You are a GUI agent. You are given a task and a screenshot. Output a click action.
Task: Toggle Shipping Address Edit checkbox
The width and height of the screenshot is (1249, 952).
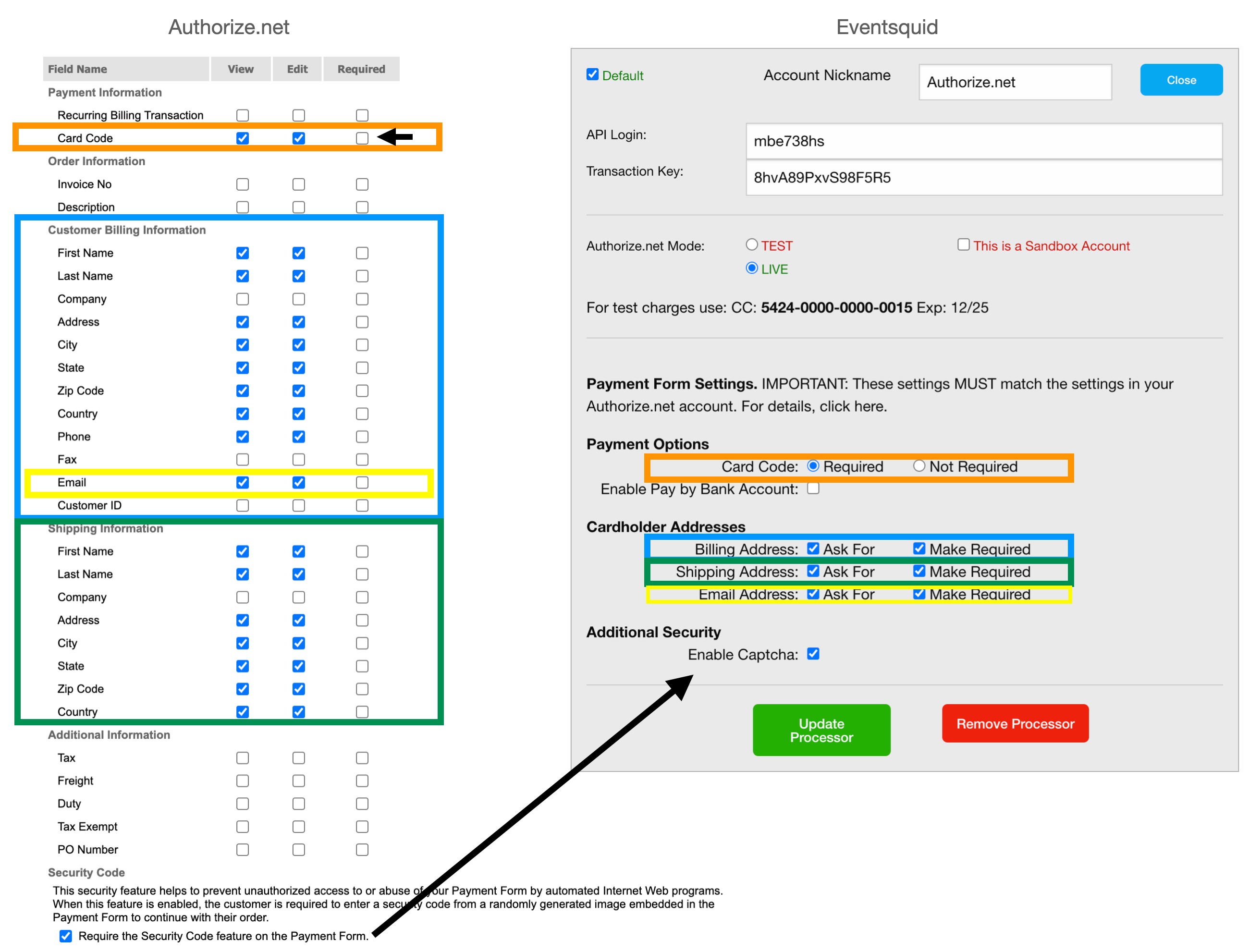point(298,620)
